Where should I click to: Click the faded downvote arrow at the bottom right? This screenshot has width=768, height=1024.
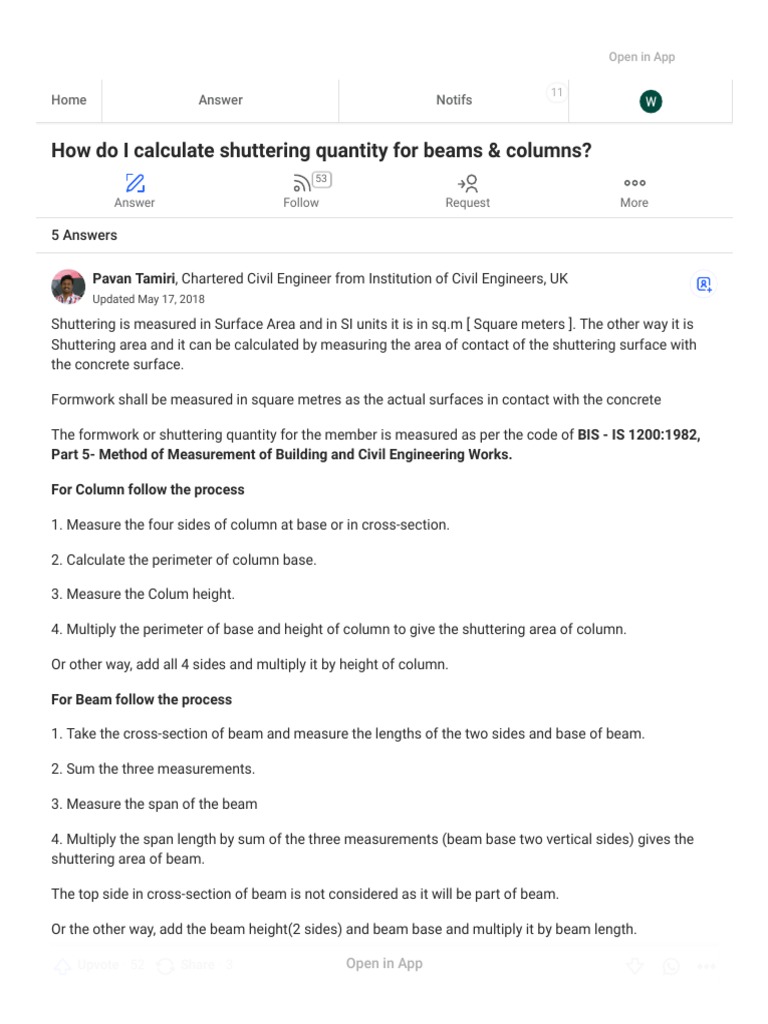point(634,966)
